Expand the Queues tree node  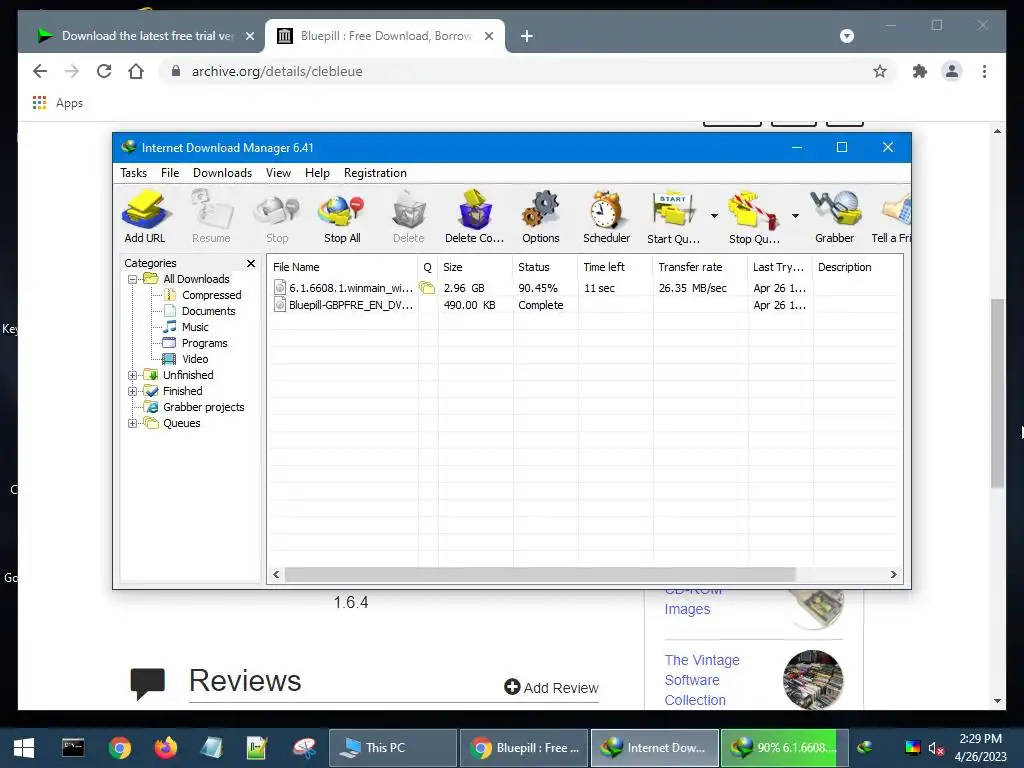tap(133, 423)
